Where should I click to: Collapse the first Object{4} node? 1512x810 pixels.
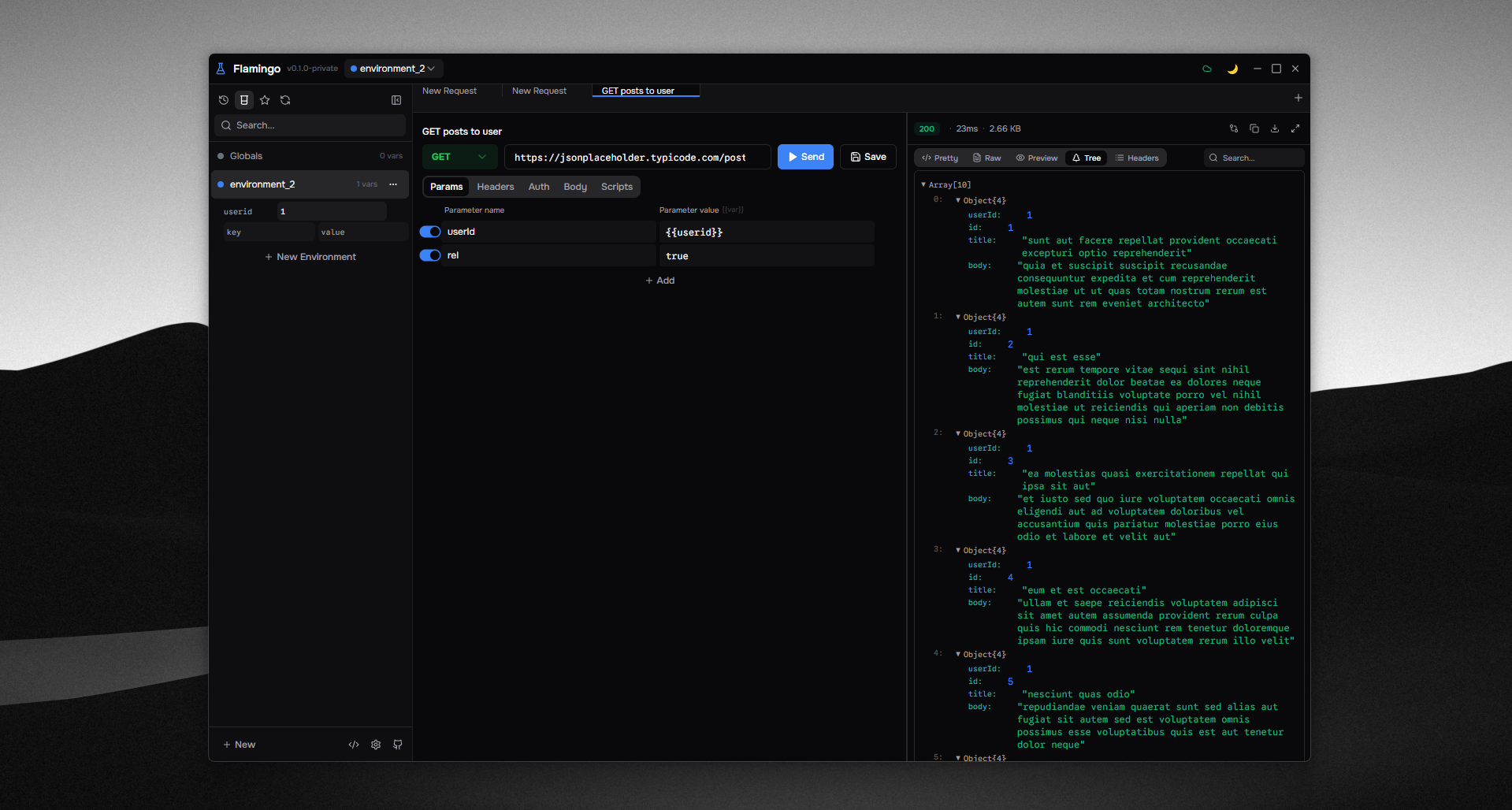[958, 200]
